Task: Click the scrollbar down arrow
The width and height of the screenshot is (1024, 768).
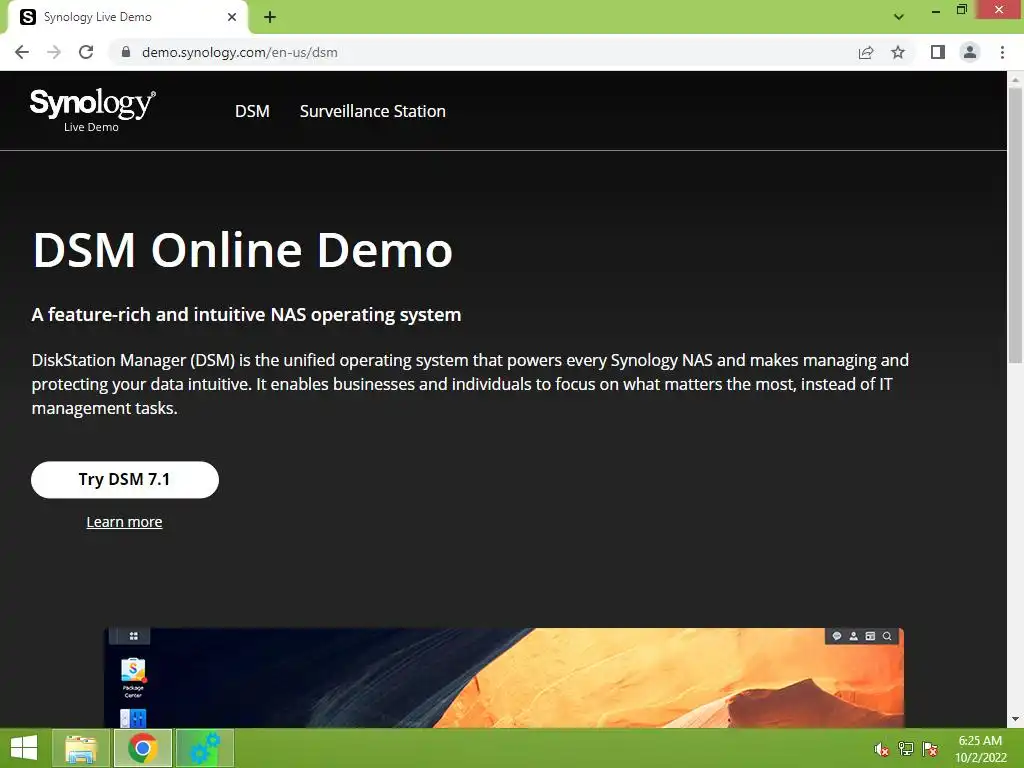Action: tap(1015, 719)
